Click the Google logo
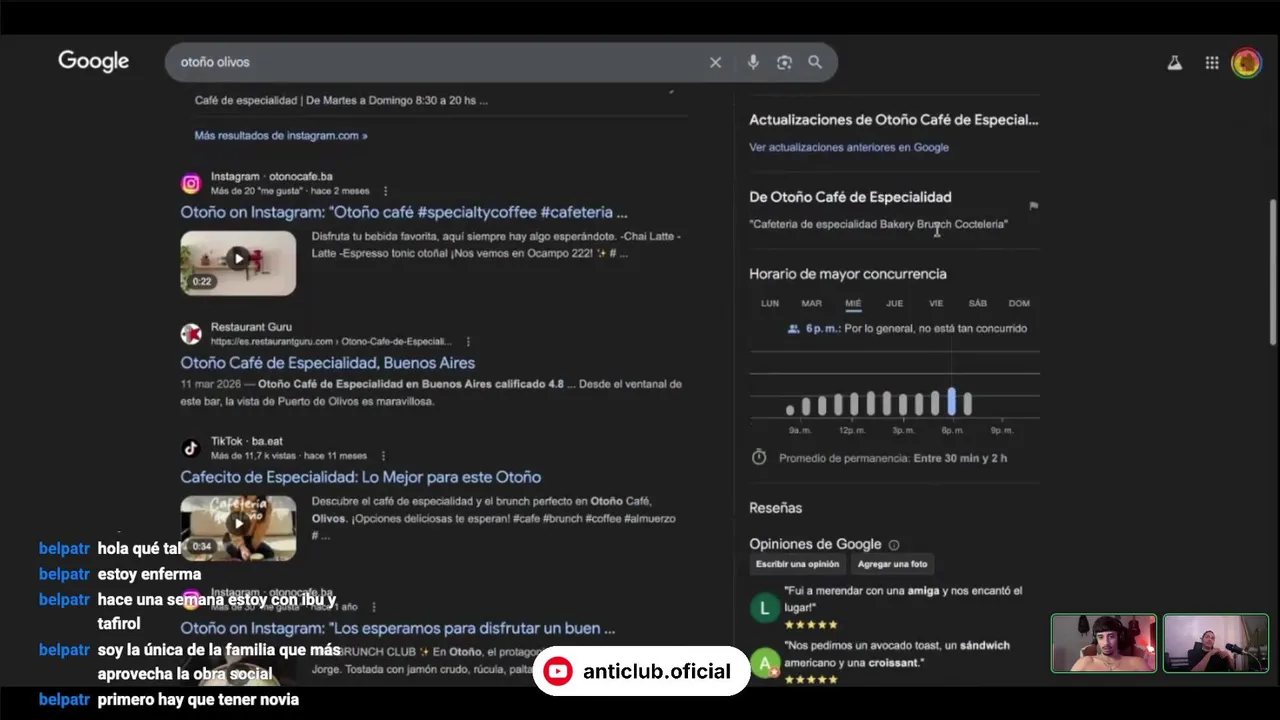This screenshot has width=1280, height=720. point(93,62)
